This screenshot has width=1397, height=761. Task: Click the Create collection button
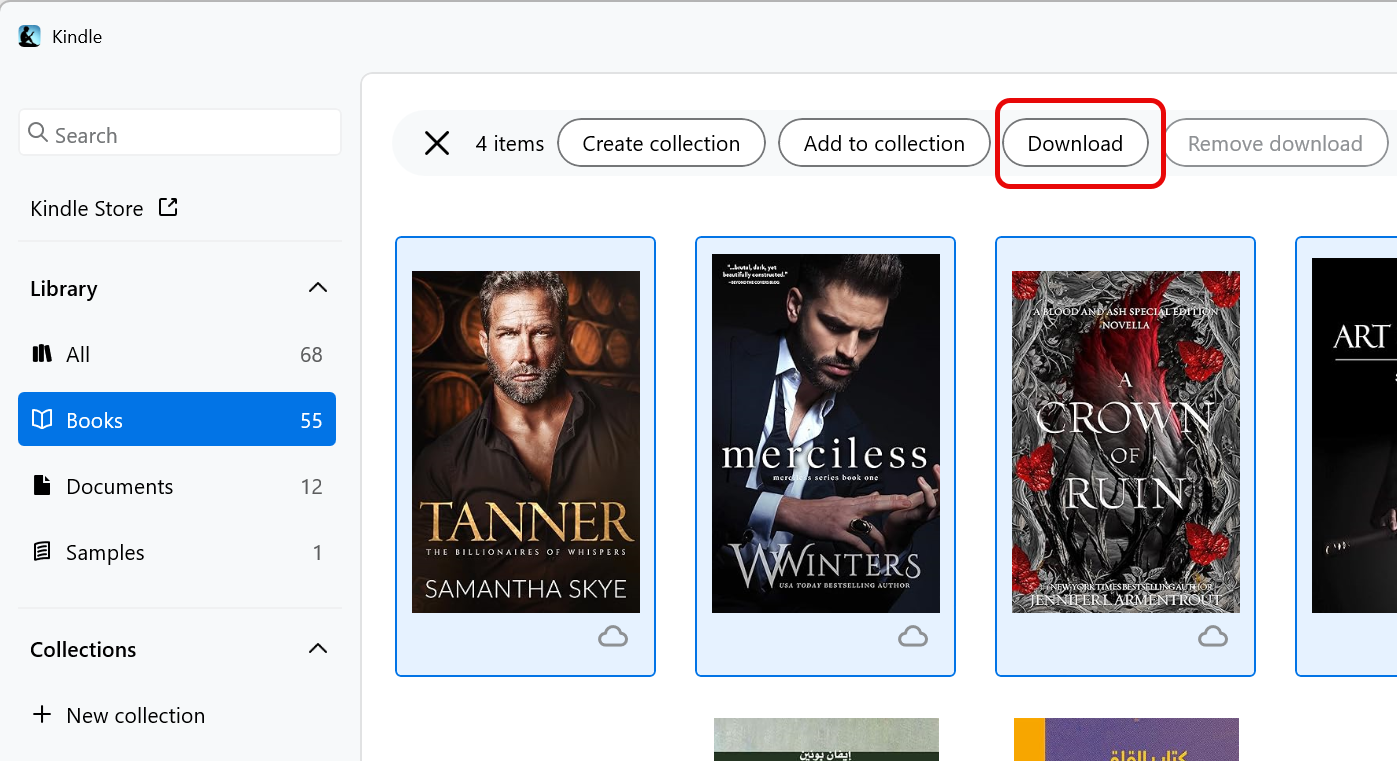(x=661, y=143)
